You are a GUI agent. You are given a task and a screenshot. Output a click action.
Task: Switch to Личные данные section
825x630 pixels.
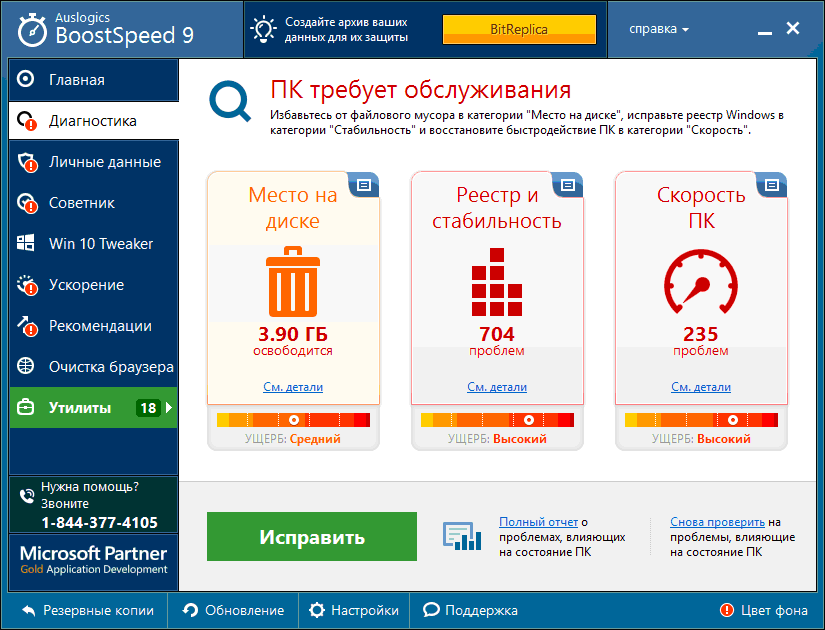pyautogui.click(x=94, y=162)
